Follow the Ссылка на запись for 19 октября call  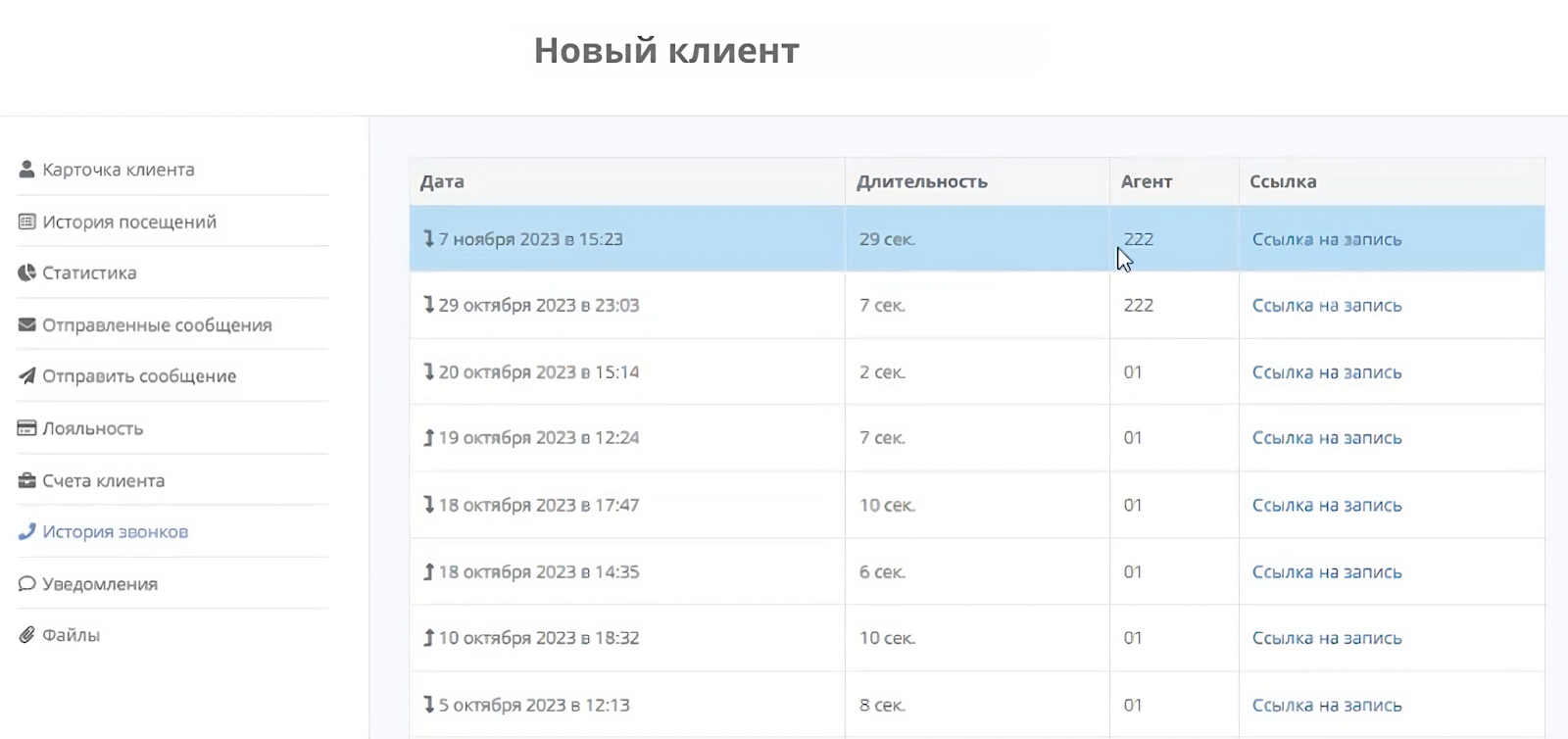coord(1326,438)
